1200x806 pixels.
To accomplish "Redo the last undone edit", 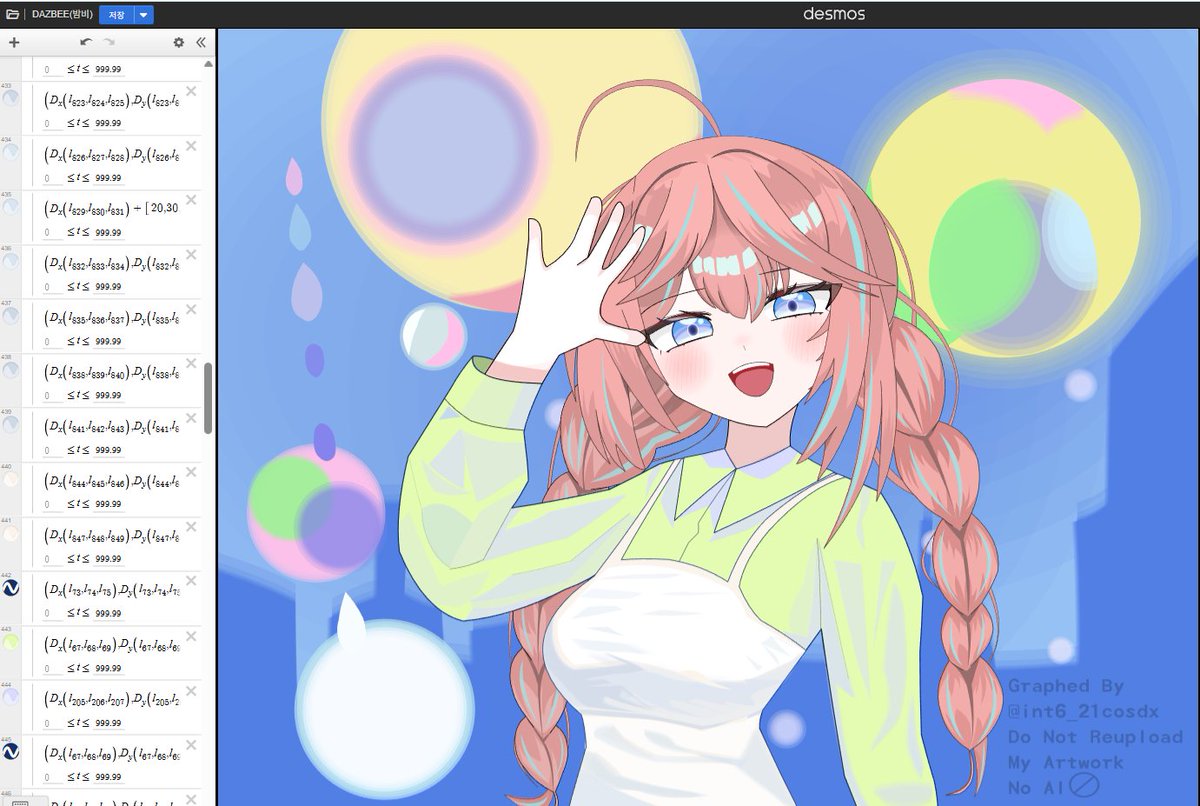I will pos(109,43).
